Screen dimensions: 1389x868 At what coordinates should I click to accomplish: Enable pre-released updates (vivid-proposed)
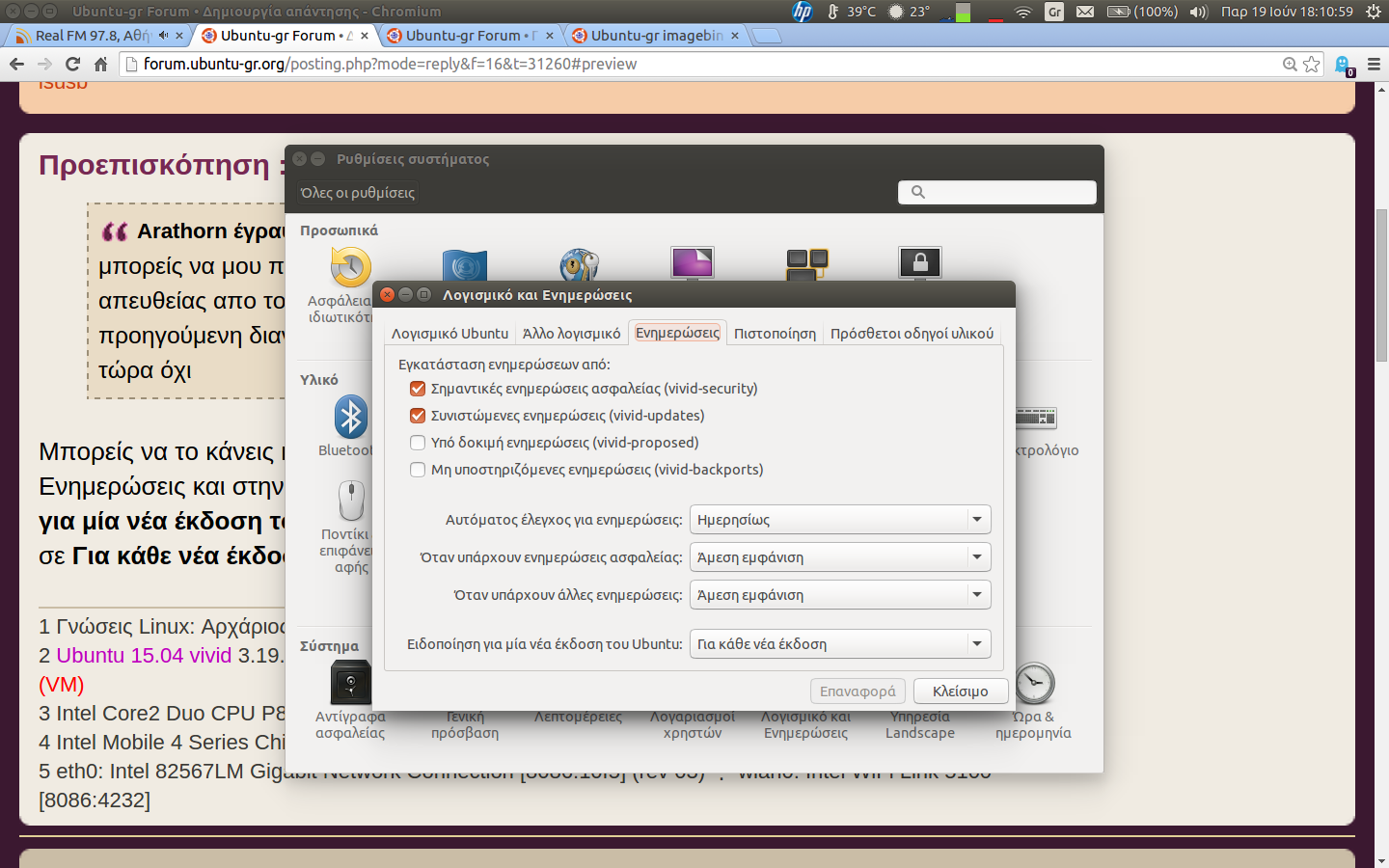[x=418, y=443]
